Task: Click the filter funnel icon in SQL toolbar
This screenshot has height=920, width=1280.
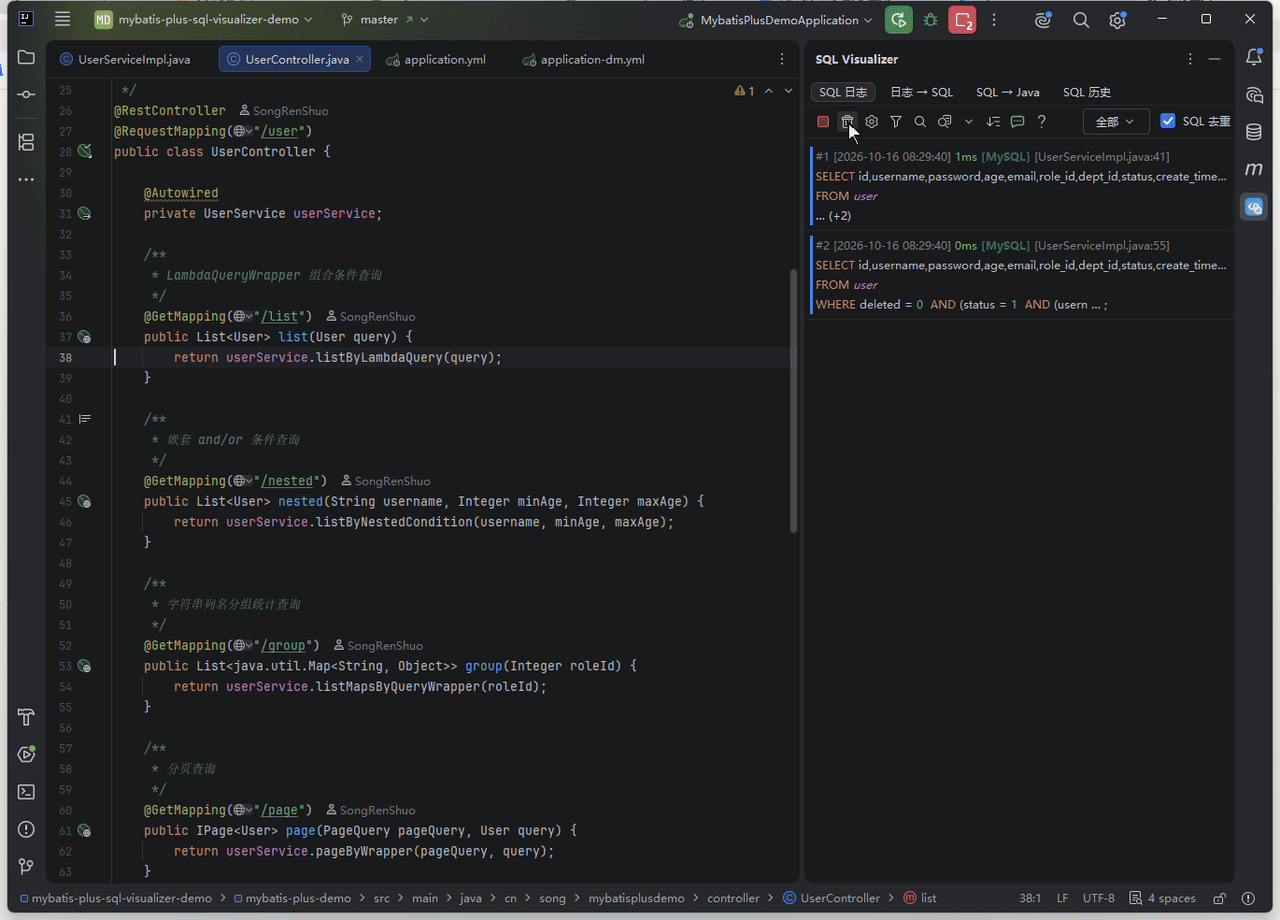Action: pyautogui.click(x=896, y=121)
